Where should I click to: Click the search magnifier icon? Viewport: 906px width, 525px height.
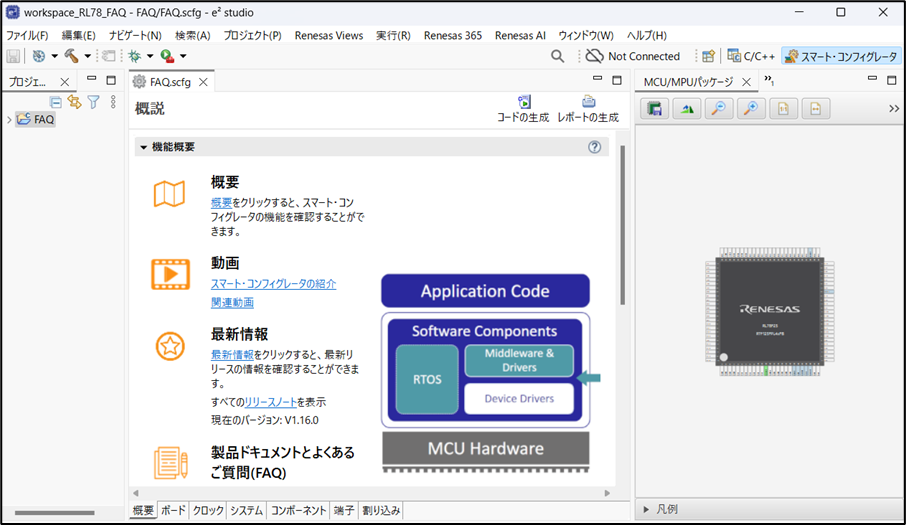558,56
